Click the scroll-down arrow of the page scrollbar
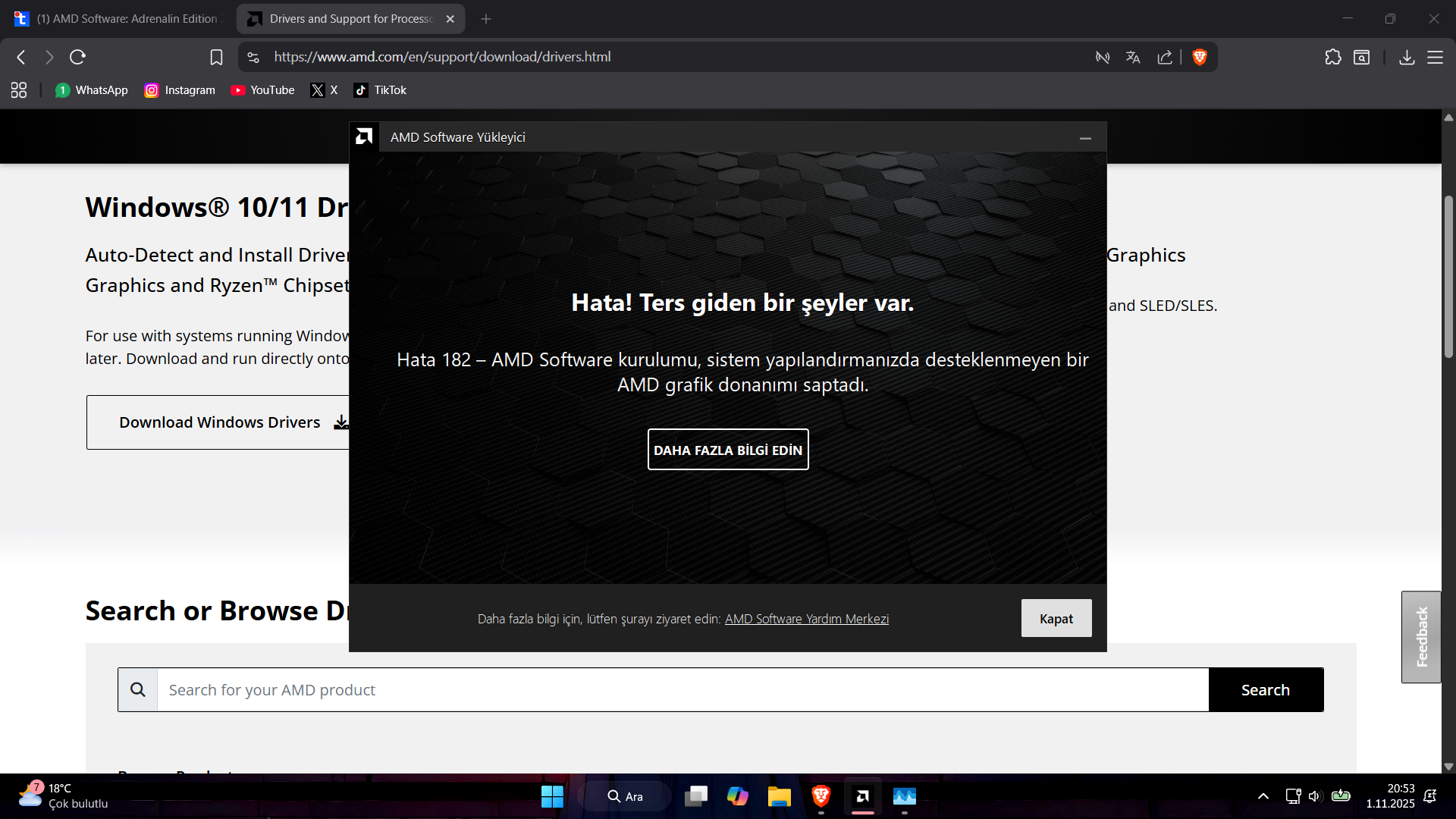Screen dimensions: 1456x819 [1448, 767]
